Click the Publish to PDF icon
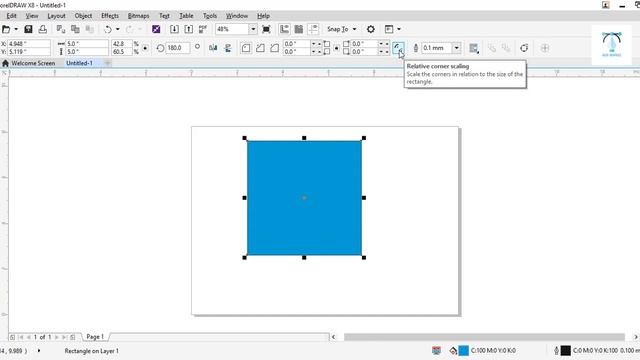The width and height of the screenshot is (640, 360). click(x=203, y=29)
